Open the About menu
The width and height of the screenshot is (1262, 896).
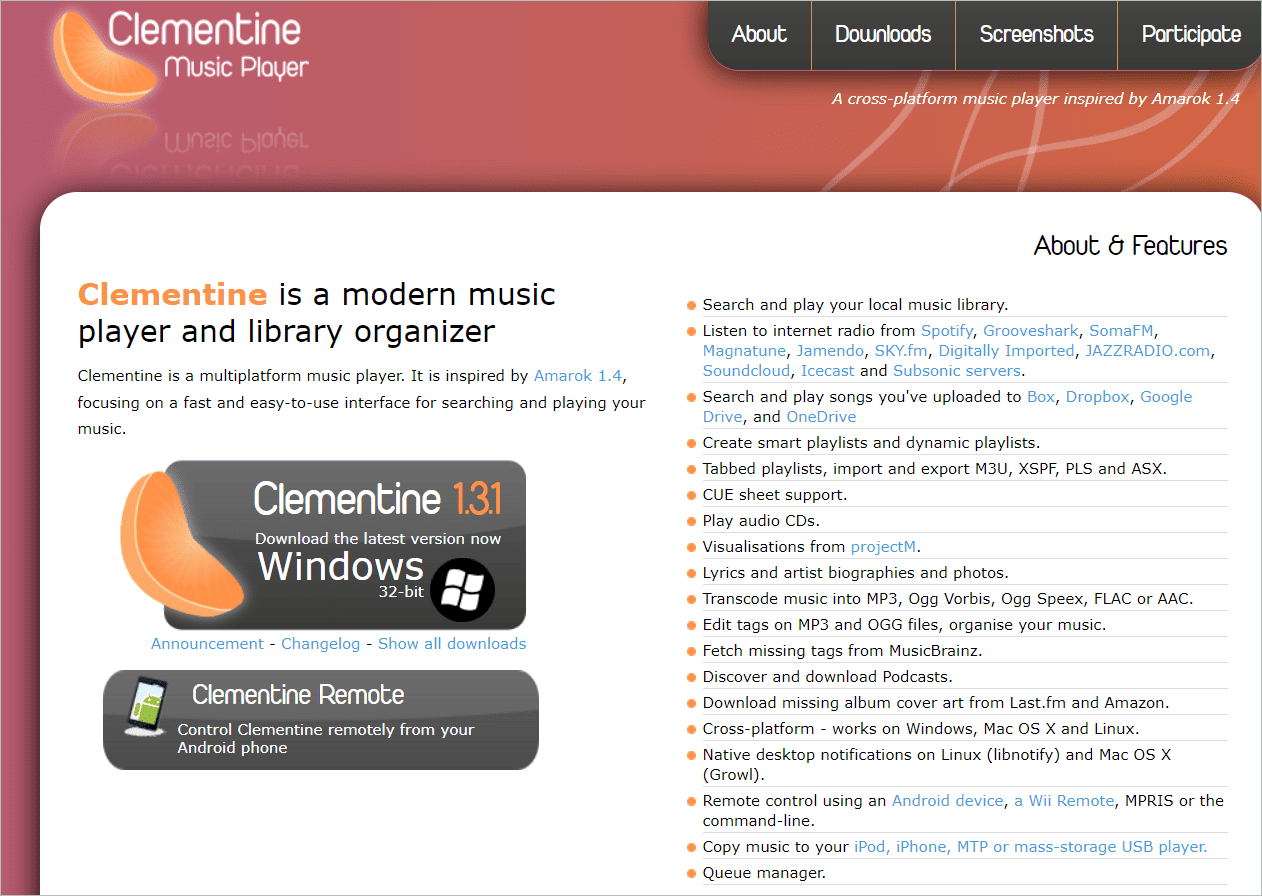click(759, 34)
